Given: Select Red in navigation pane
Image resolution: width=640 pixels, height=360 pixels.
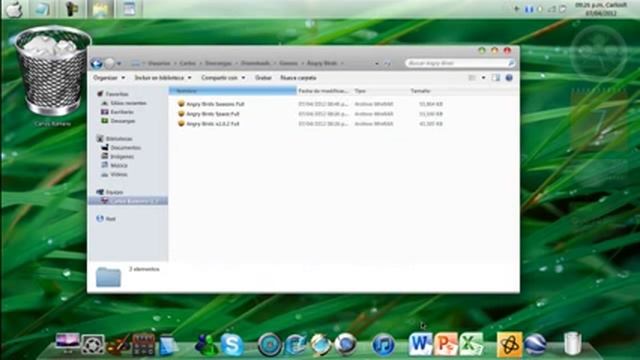Looking at the screenshot, I should click(x=110, y=219).
